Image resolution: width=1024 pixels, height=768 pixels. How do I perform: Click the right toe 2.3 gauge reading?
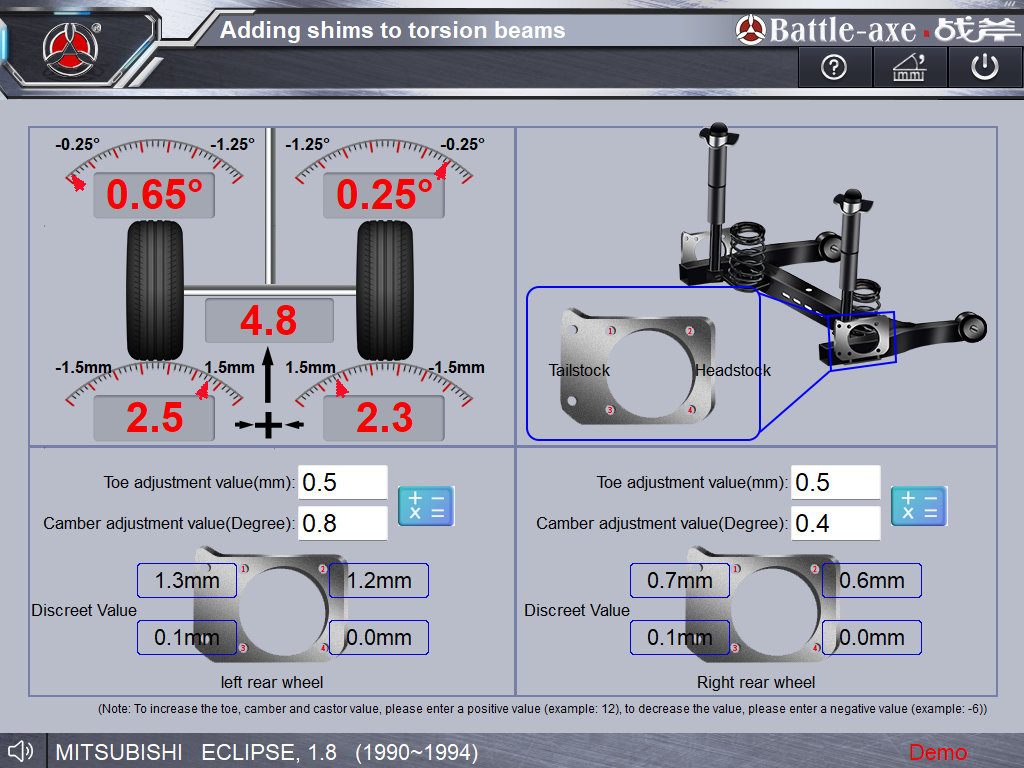pyautogui.click(x=383, y=418)
